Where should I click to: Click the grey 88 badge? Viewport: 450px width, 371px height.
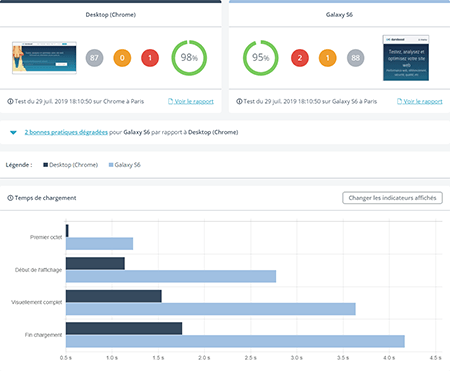coord(356,58)
